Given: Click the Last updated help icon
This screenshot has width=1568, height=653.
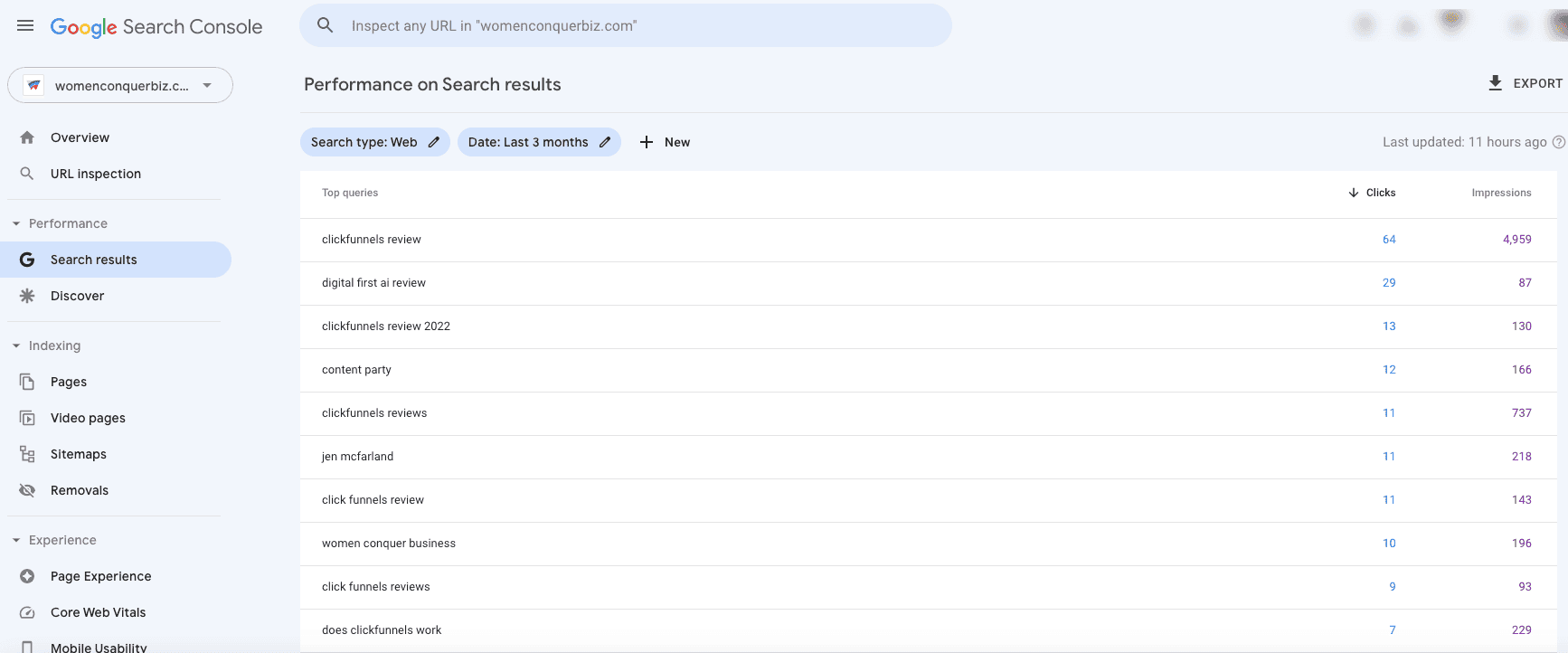Looking at the screenshot, I should point(1559,142).
